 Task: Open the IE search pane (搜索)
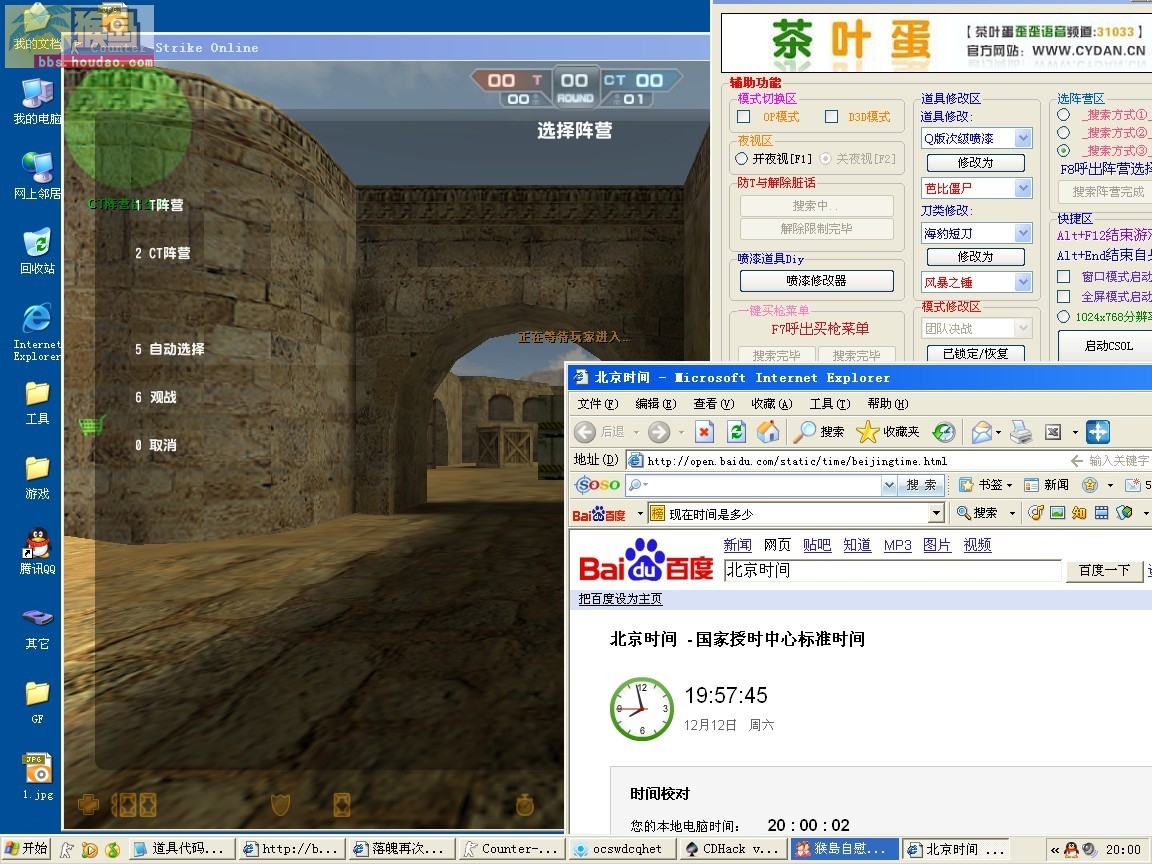[x=819, y=432]
